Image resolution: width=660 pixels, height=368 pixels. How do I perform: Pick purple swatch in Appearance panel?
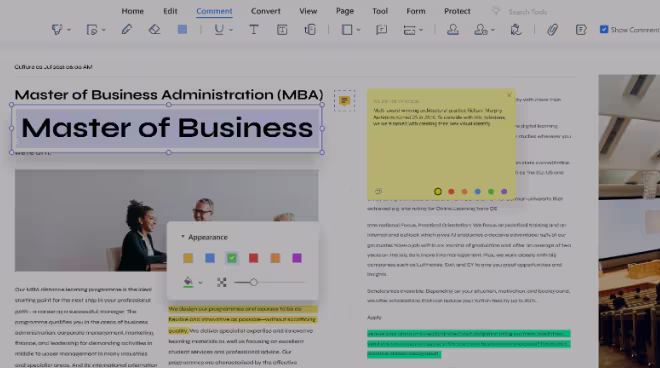(x=297, y=258)
